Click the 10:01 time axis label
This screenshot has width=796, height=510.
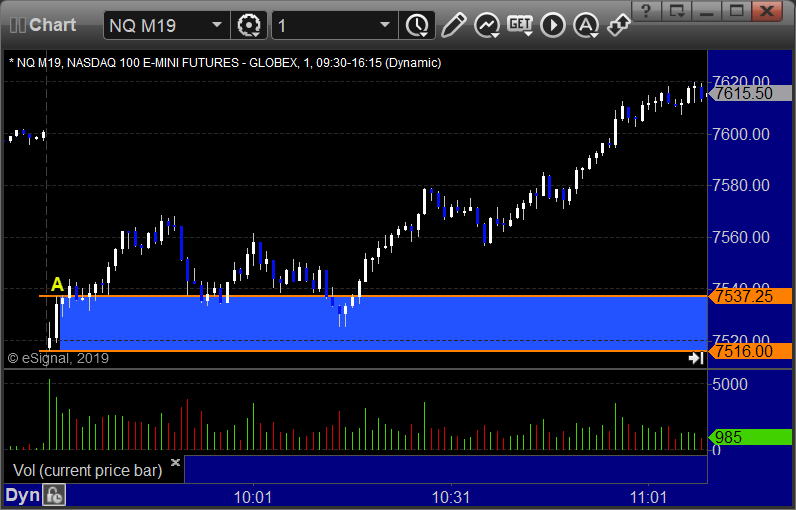coord(253,497)
